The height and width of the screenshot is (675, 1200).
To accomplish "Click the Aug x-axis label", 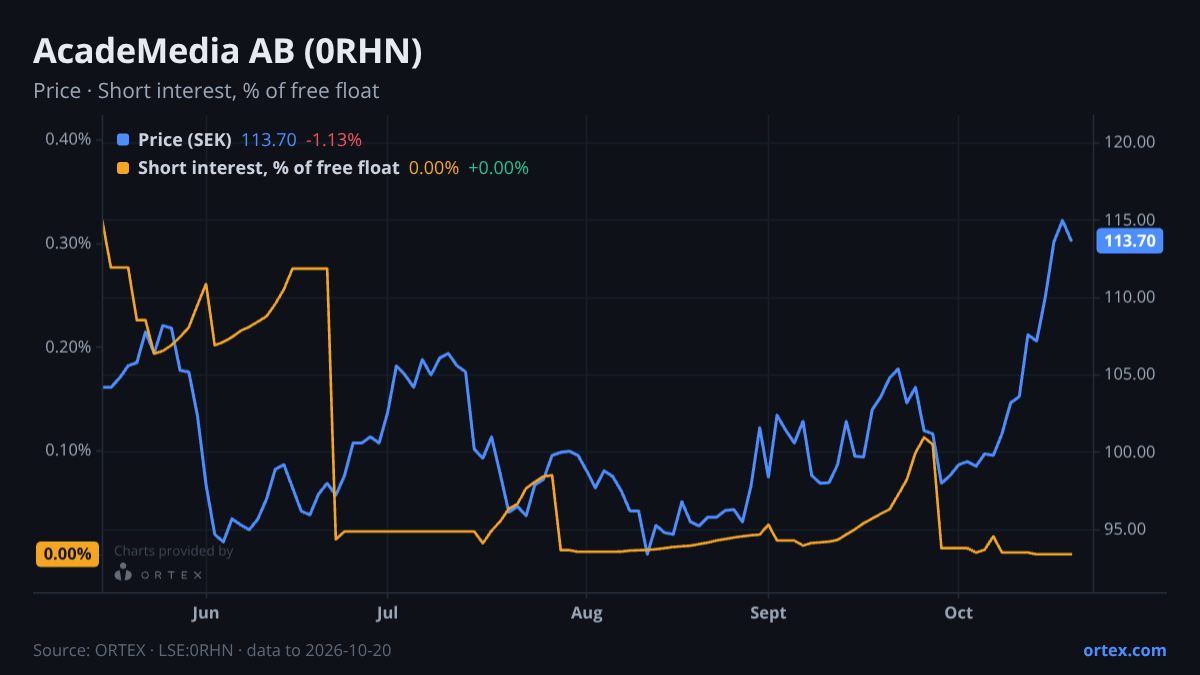I will click(587, 613).
